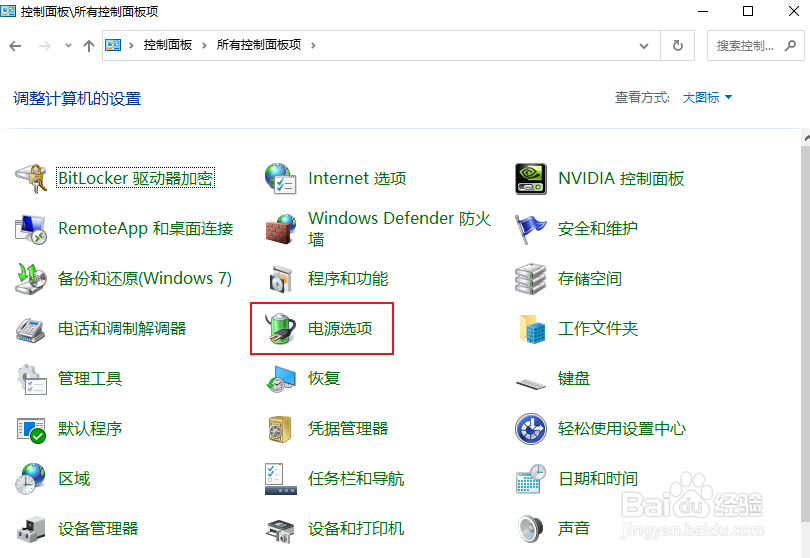Click the 任务栏和导航 icon
Screen dimensions: 810x558
[x=281, y=478]
